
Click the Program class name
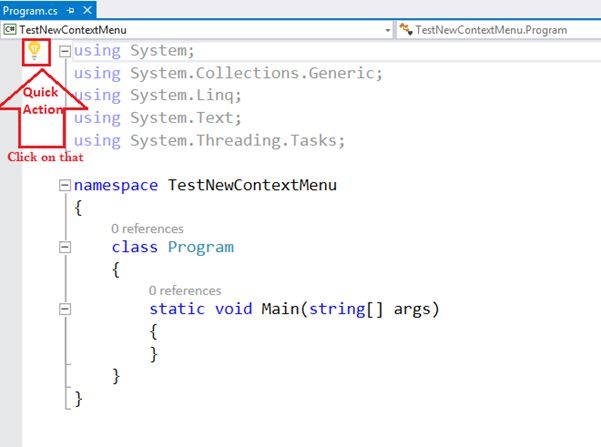(201, 247)
